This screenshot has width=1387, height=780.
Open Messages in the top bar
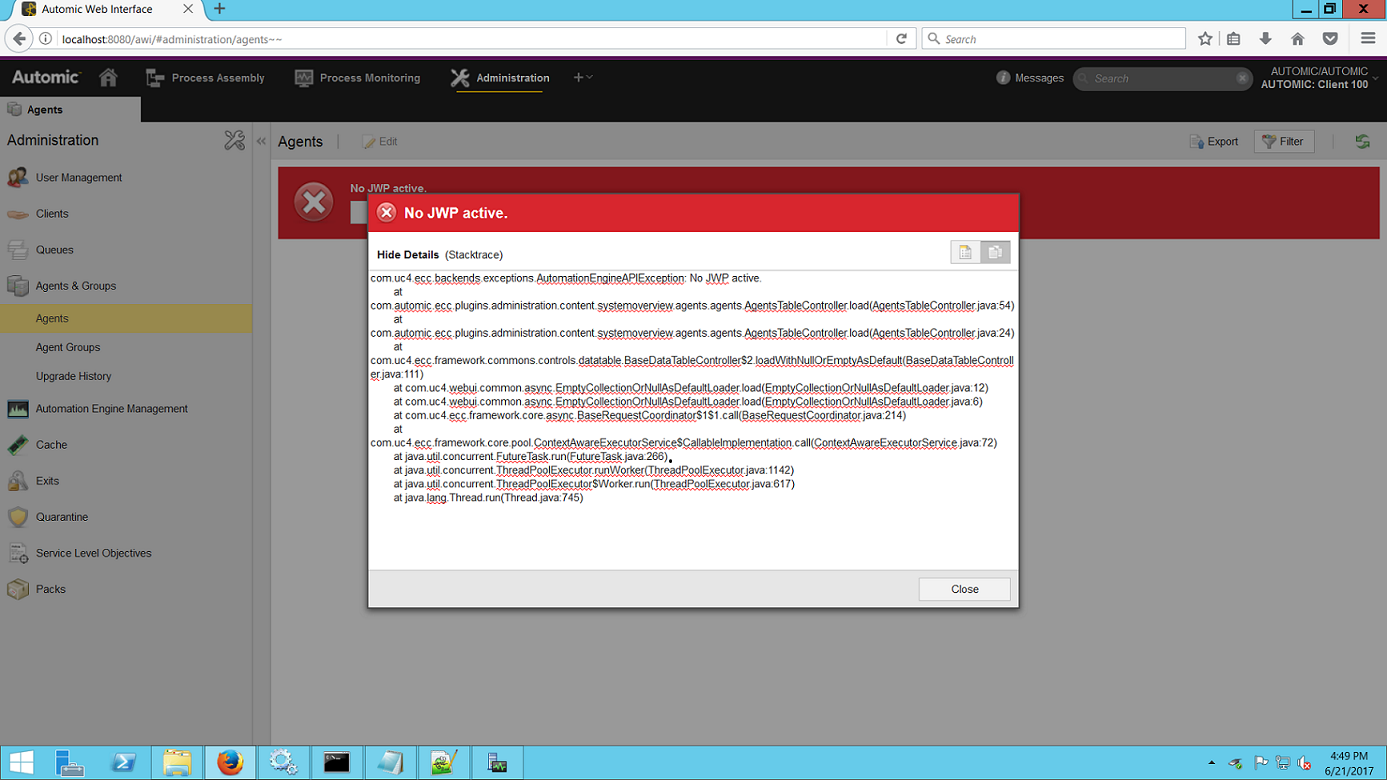[1029, 77]
